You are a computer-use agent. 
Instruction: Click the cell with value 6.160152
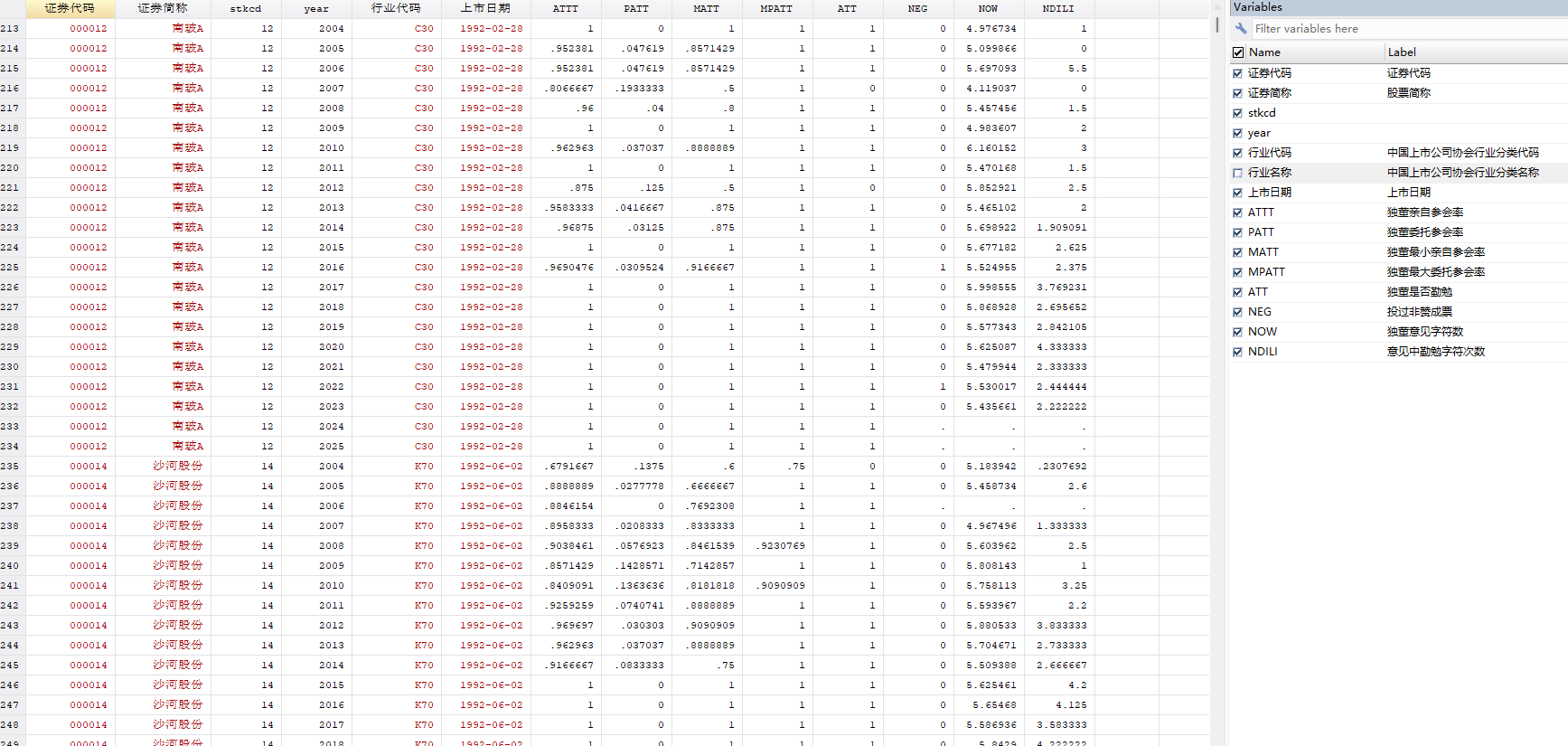pyautogui.click(x=988, y=148)
